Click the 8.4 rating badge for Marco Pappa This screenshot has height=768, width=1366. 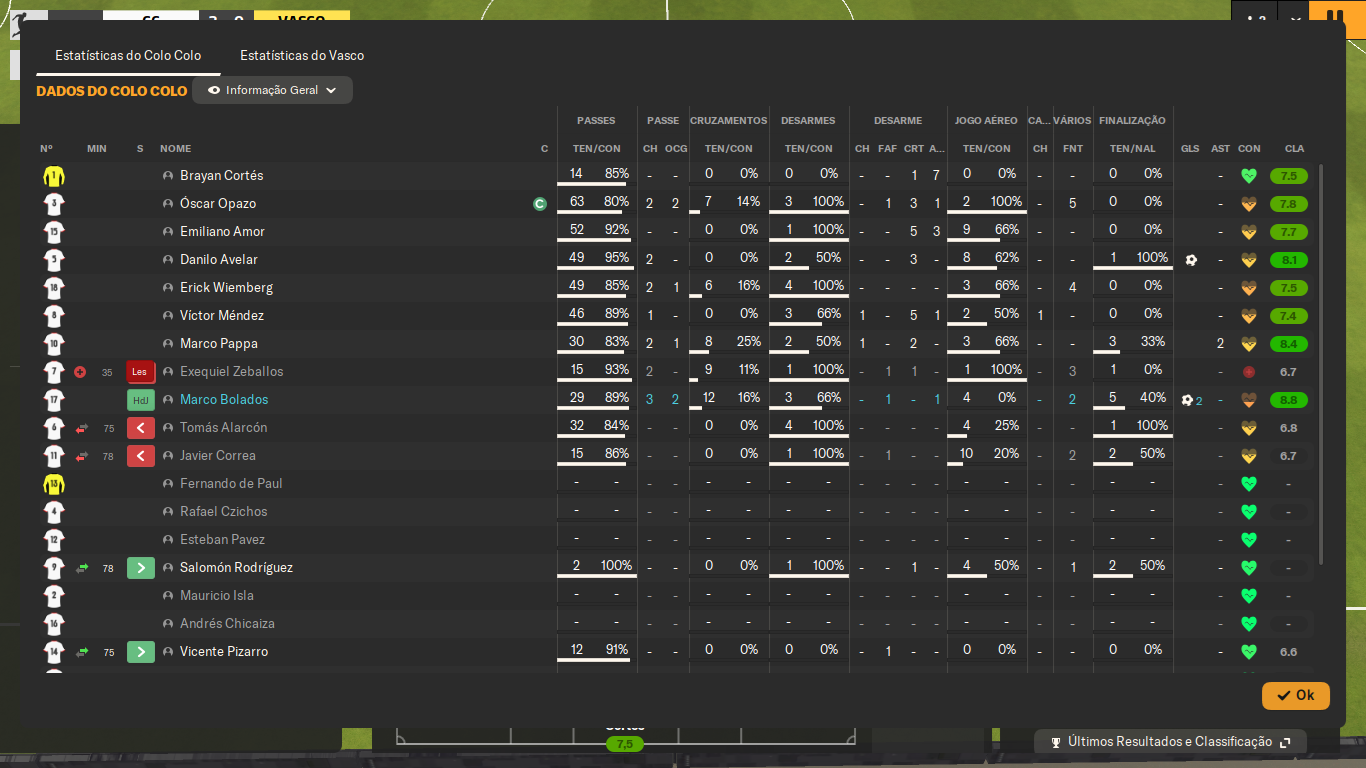click(1288, 344)
